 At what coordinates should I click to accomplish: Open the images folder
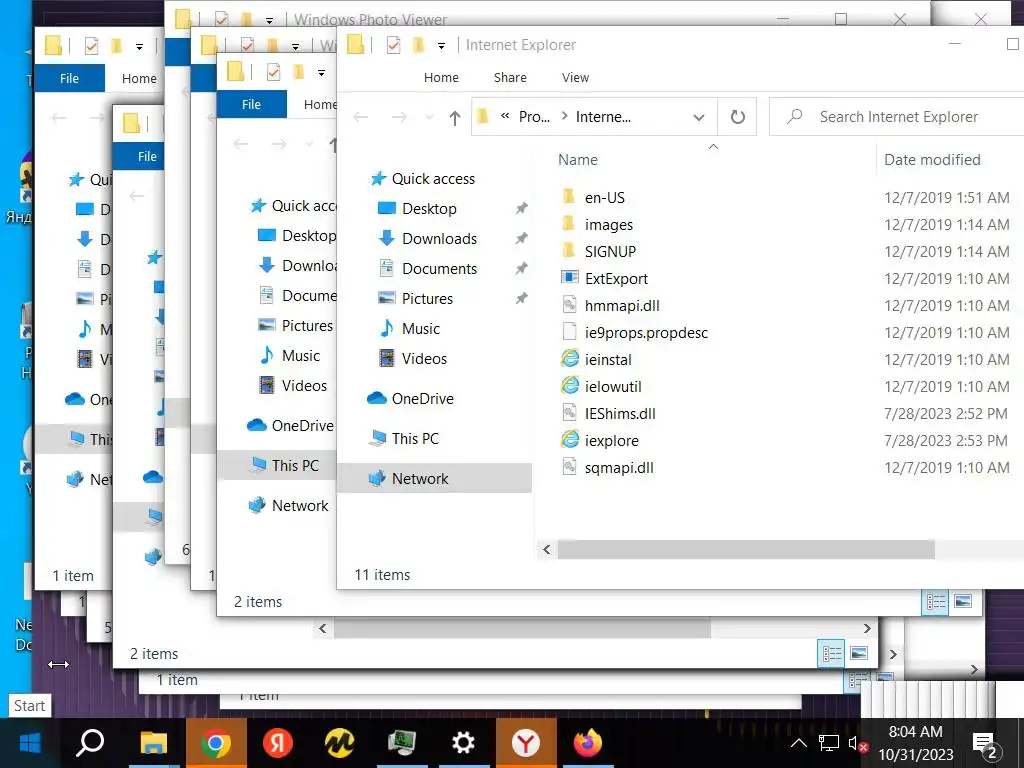tap(608, 225)
